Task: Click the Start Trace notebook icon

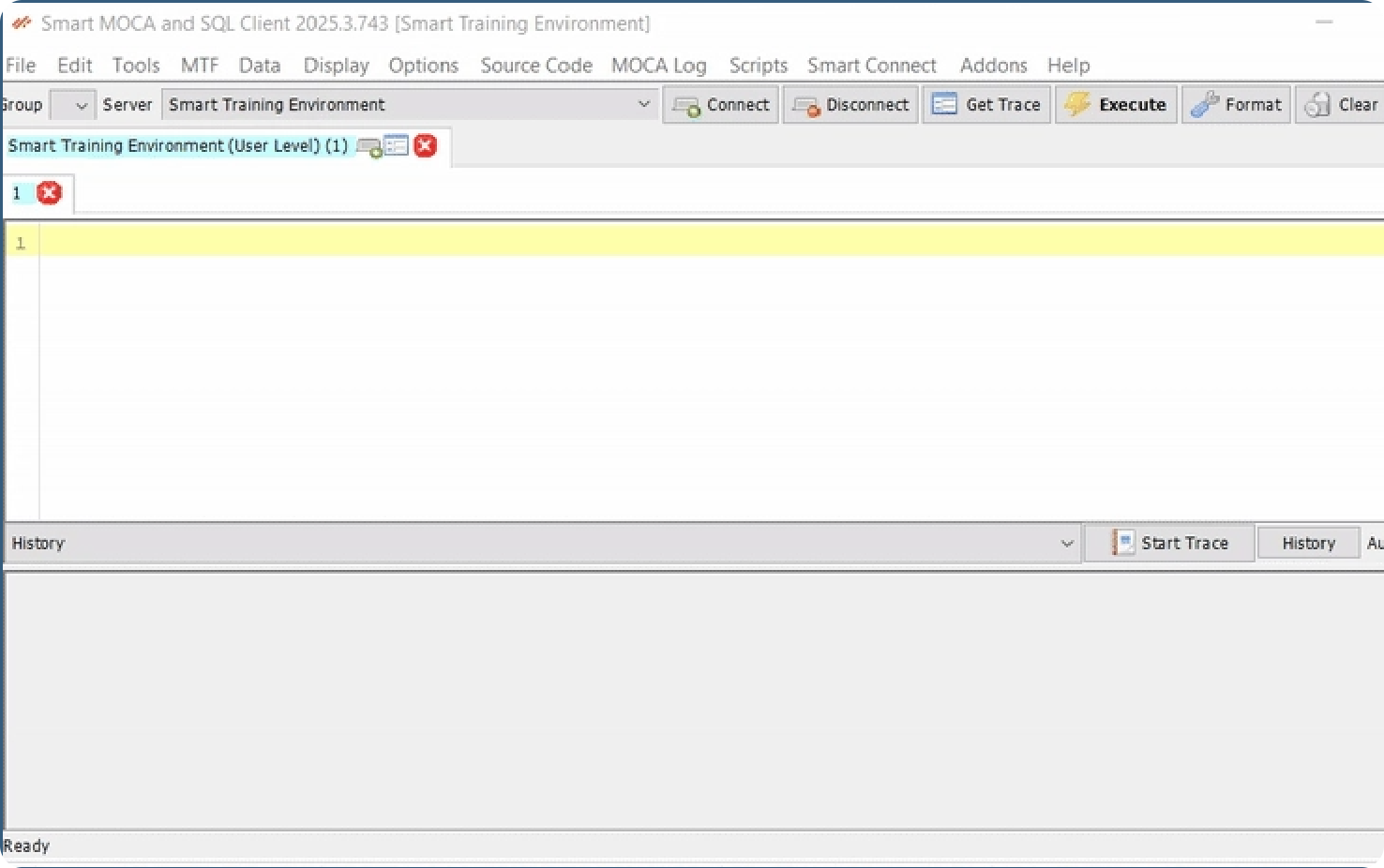Action: pos(1122,543)
